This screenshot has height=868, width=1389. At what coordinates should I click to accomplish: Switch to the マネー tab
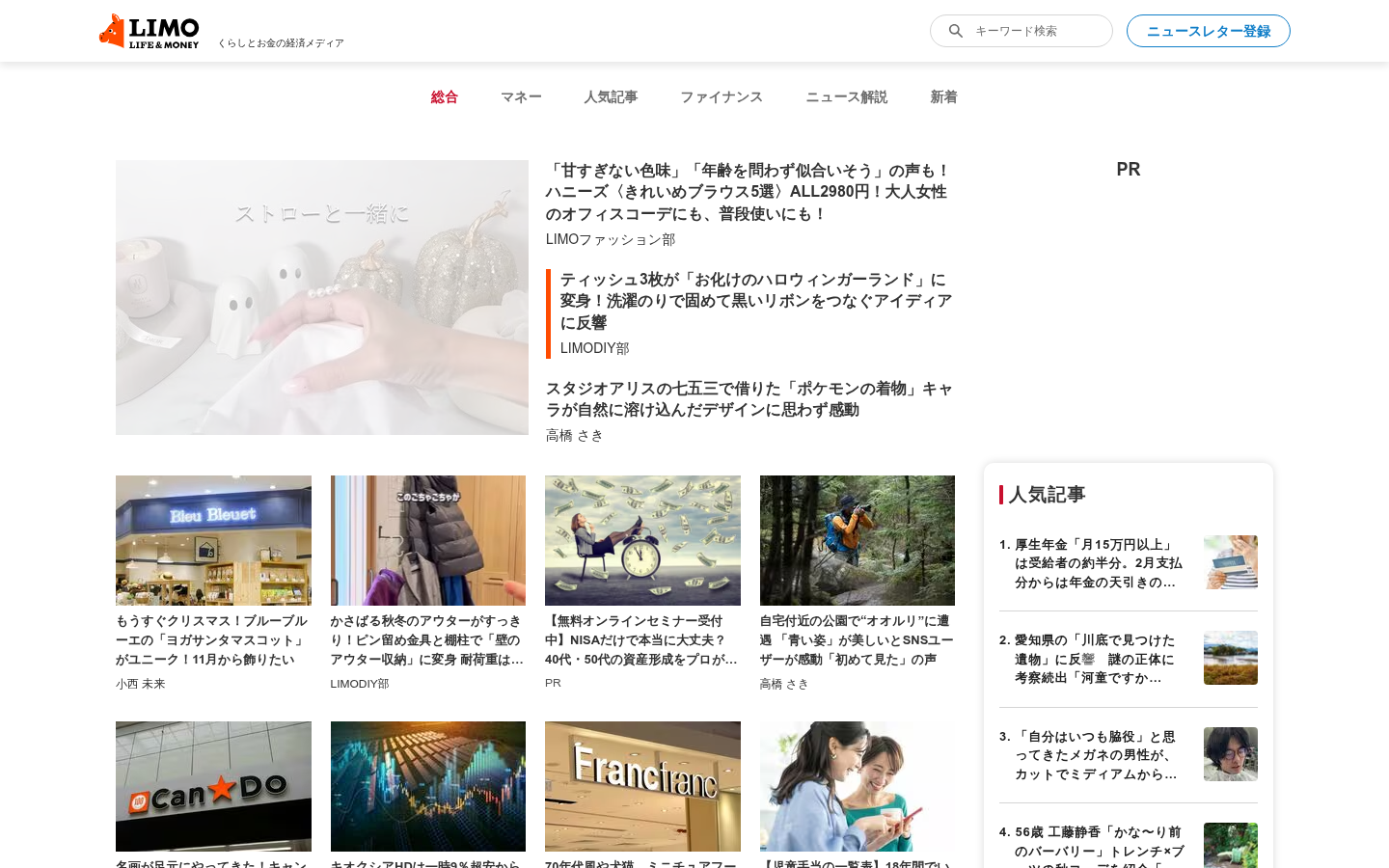(521, 96)
